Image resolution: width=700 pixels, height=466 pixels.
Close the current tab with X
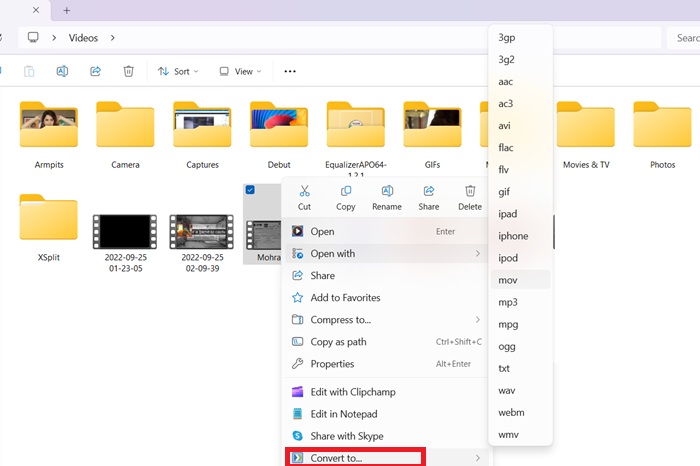pyautogui.click(x=36, y=10)
